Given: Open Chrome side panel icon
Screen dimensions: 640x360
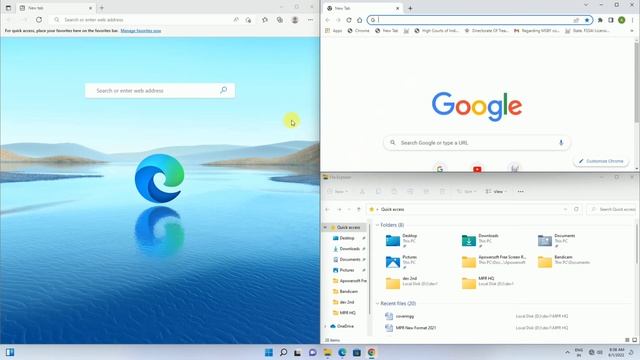Looking at the screenshot, I should [x=611, y=20].
